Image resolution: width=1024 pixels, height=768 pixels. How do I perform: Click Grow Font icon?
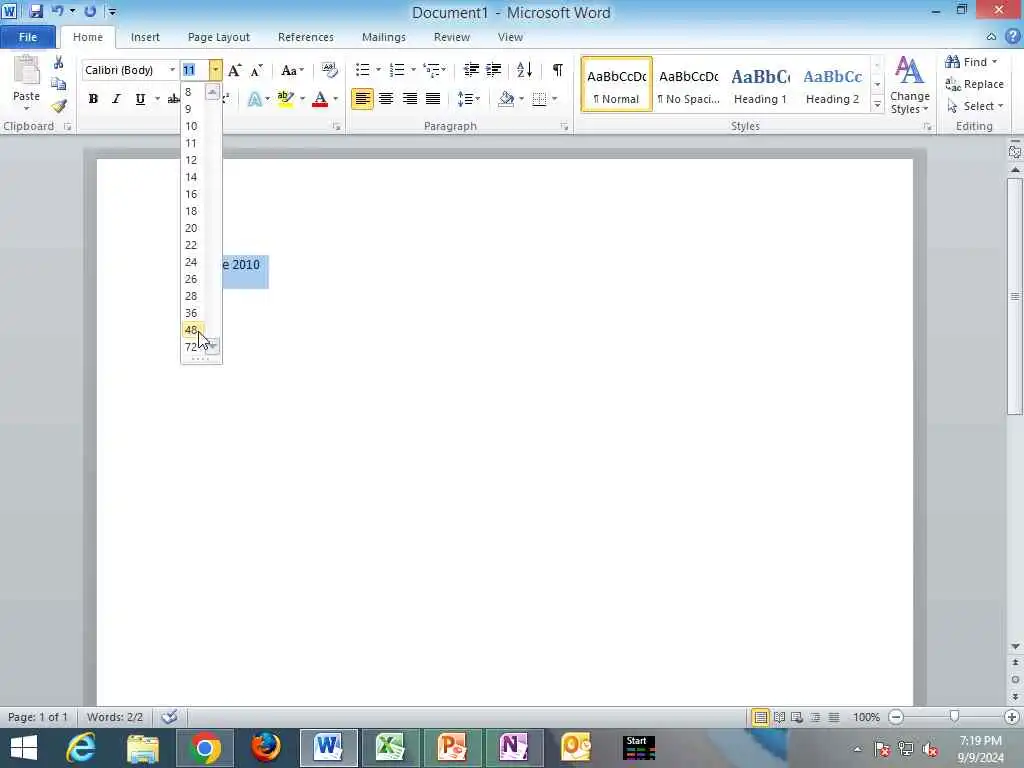coord(234,71)
